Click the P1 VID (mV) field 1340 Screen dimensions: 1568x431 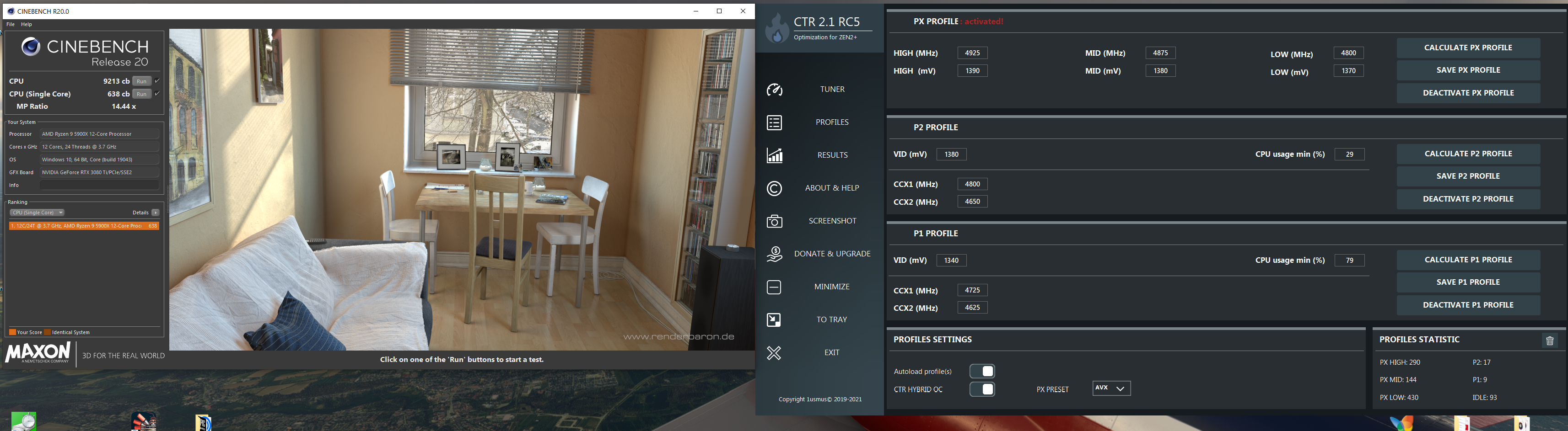click(x=951, y=260)
